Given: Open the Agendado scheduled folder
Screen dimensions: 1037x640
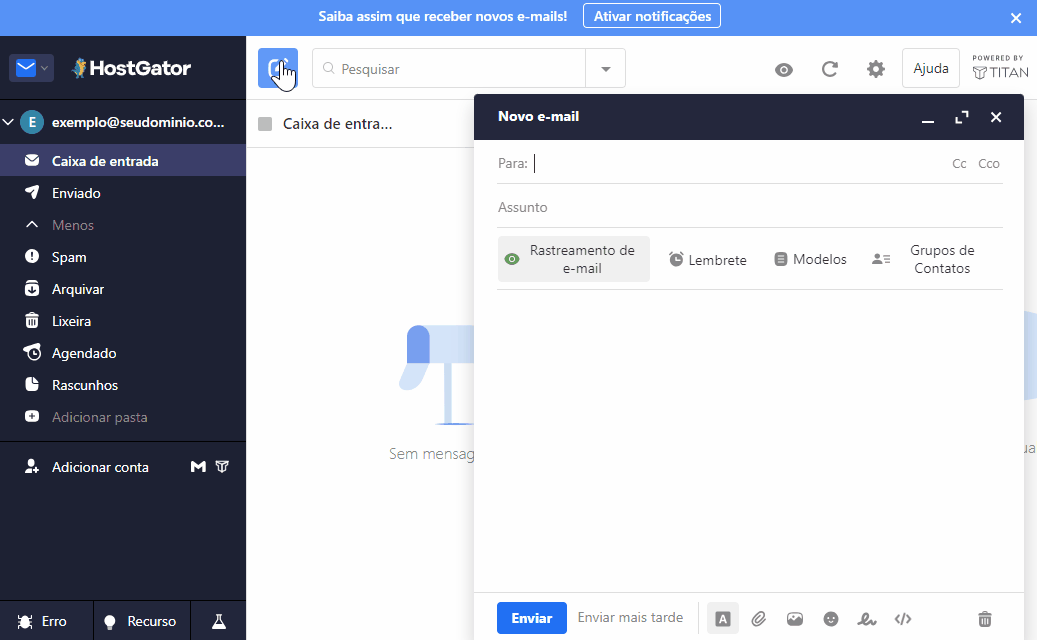Looking at the screenshot, I should click(123, 353).
